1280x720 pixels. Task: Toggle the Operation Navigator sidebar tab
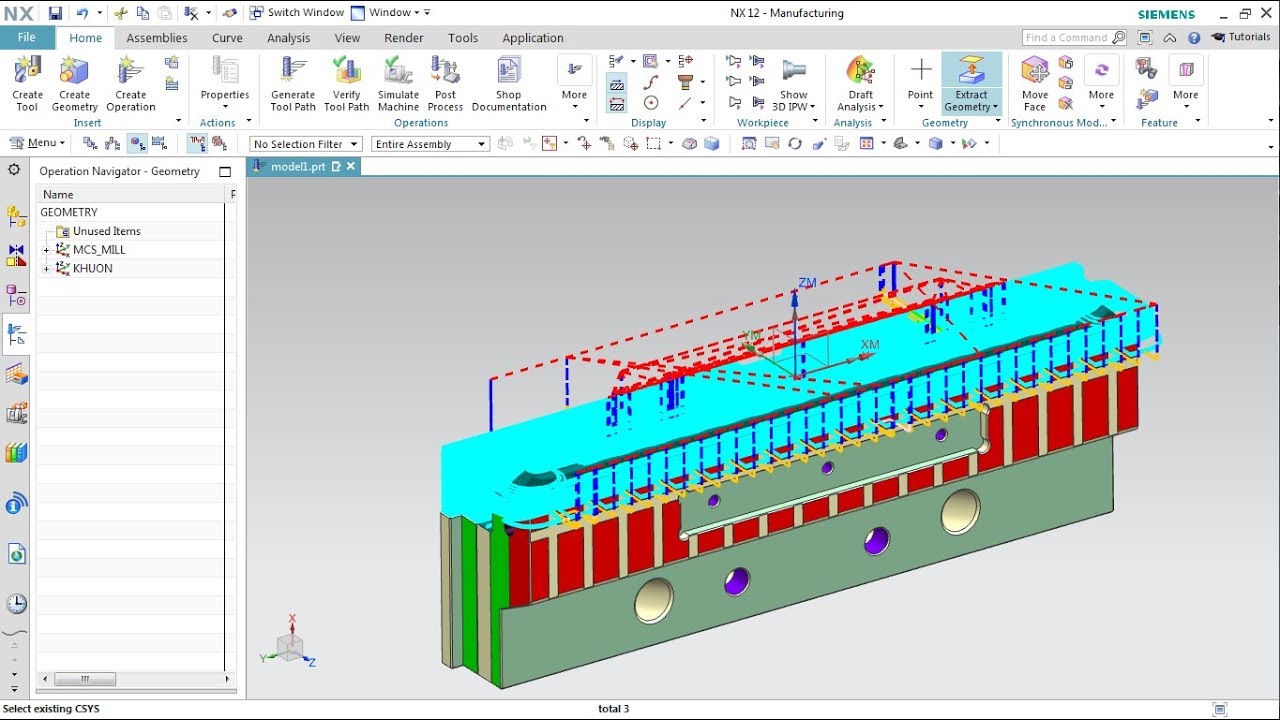click(16, 335)
